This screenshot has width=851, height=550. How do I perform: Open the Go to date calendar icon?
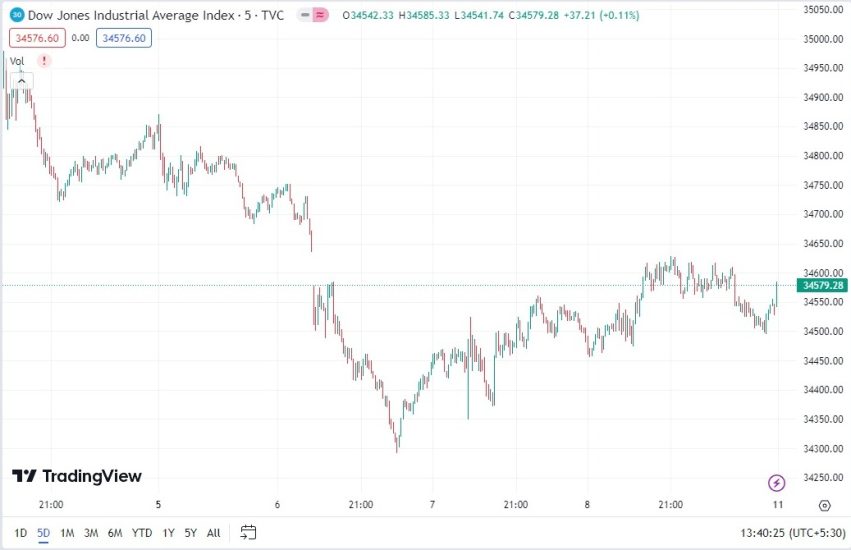249,532
